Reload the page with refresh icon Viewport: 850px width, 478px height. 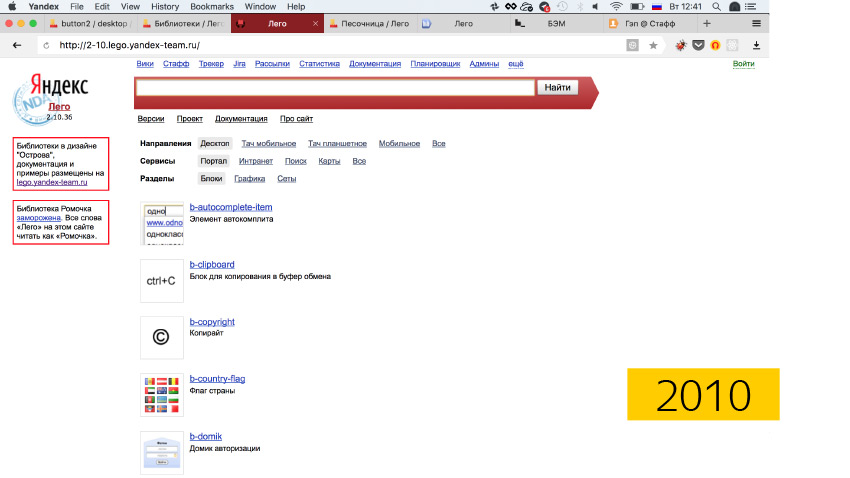[46, 46]
